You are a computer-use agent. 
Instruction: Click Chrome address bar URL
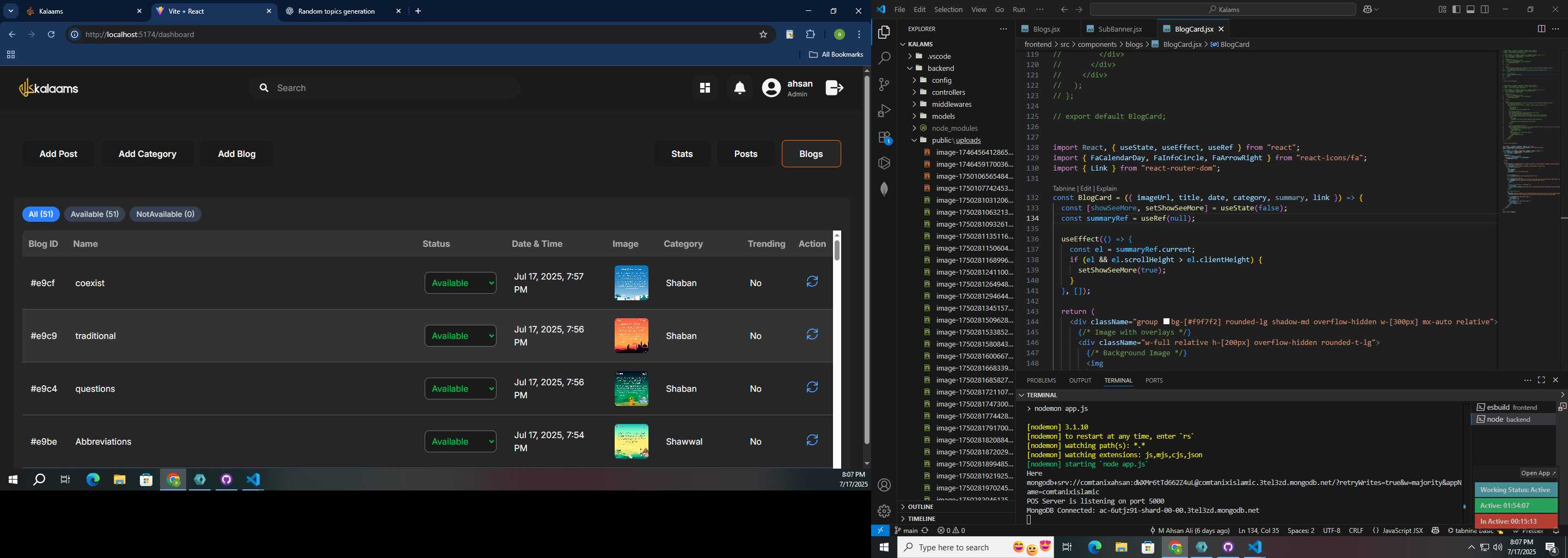click(140, 35)
